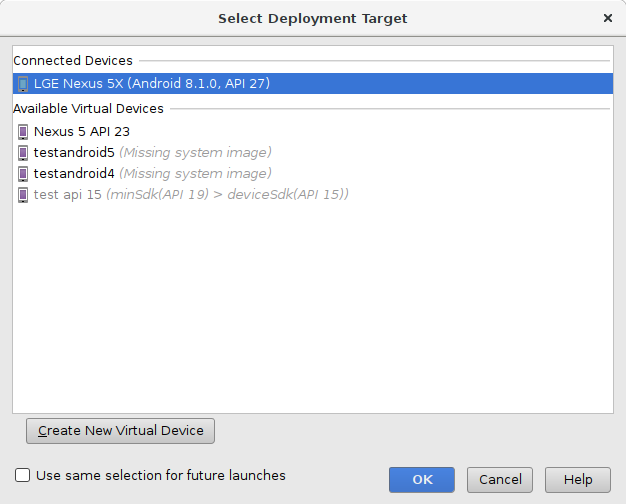Viewport: 626px width, 504px height.
Task: Click the LGE Nexus 5X device icon
Action: tap(23, 84)
